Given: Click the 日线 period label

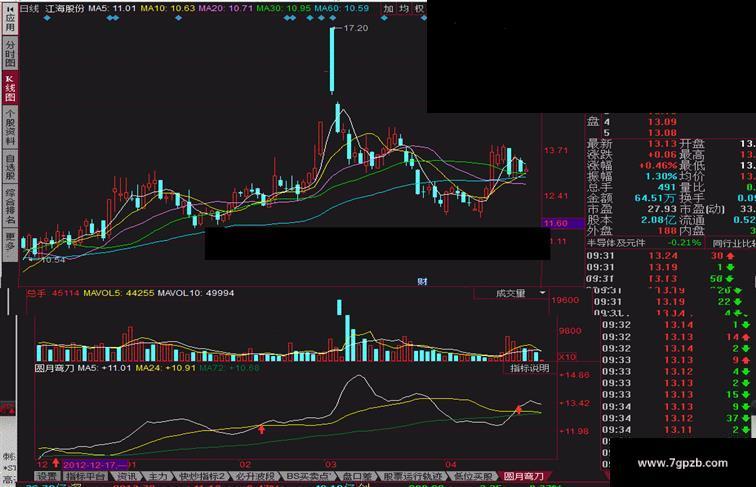Looking at the screenshot, I should click(x=29, y=8).
